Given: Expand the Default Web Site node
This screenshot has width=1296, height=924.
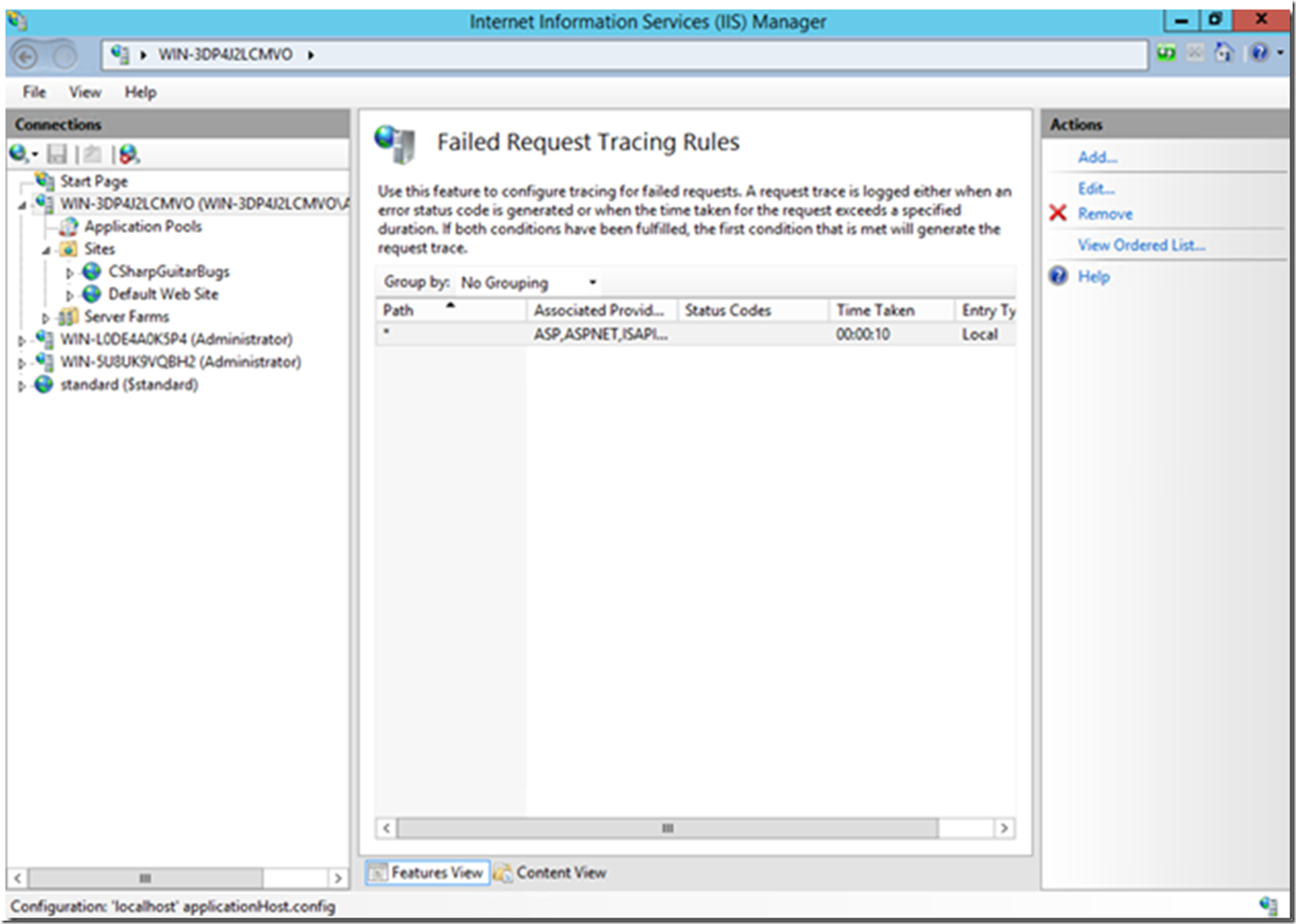Looking at the screenshot, I should (70, 295).
